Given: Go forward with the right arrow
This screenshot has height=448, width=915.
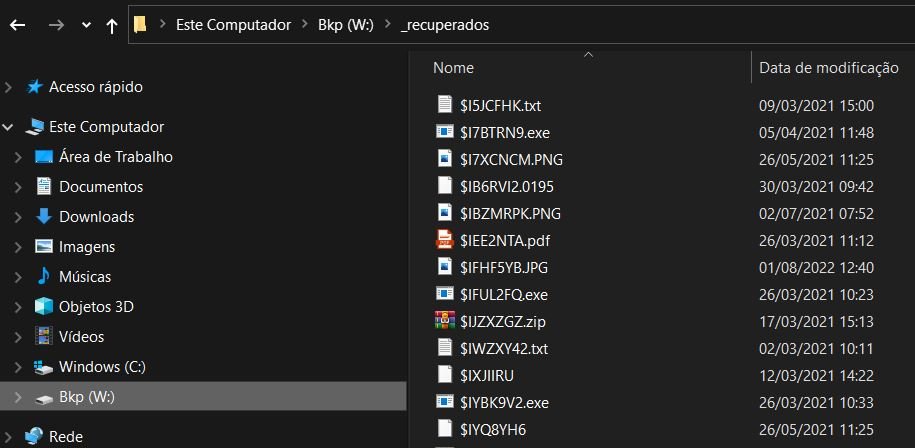Looking at the screenshot, I should coord(57,25).
